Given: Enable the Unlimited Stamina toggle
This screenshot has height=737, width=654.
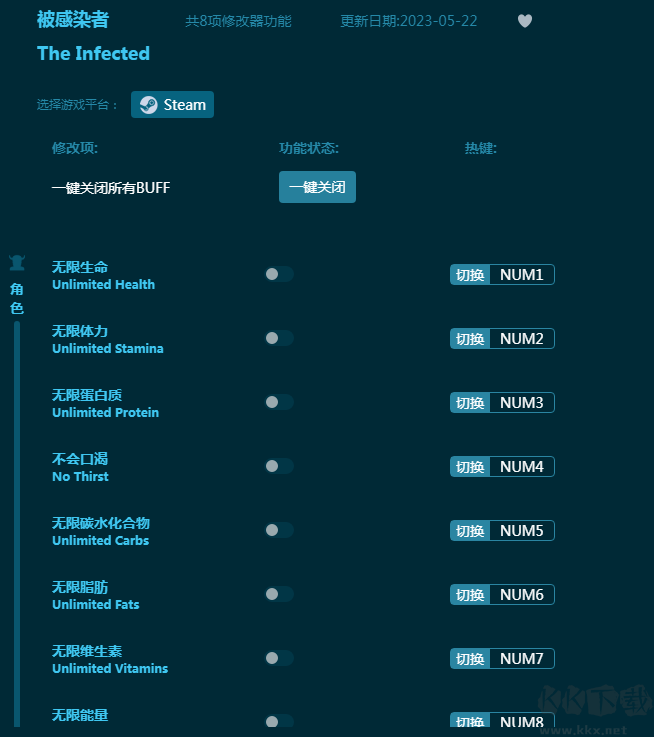Looking at the screenshot, I should tap(279, 338).
